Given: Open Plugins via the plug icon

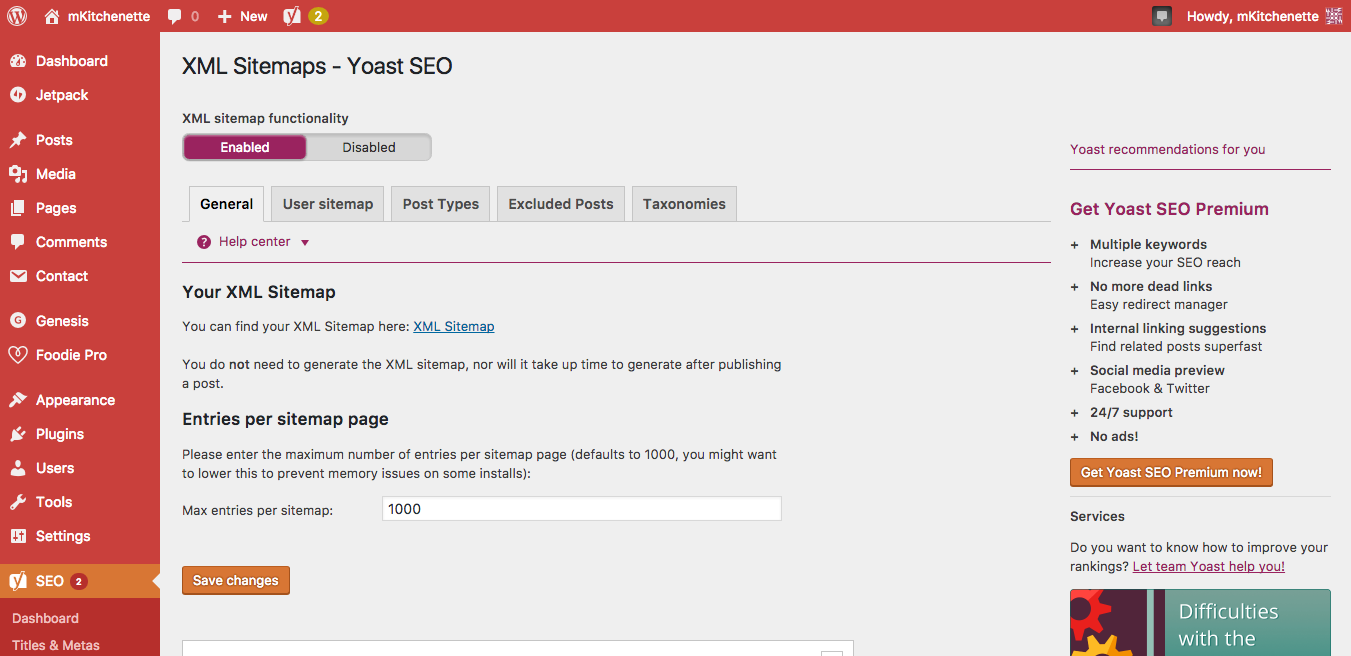Looking at the screenshot, I should tap(18, 434).
